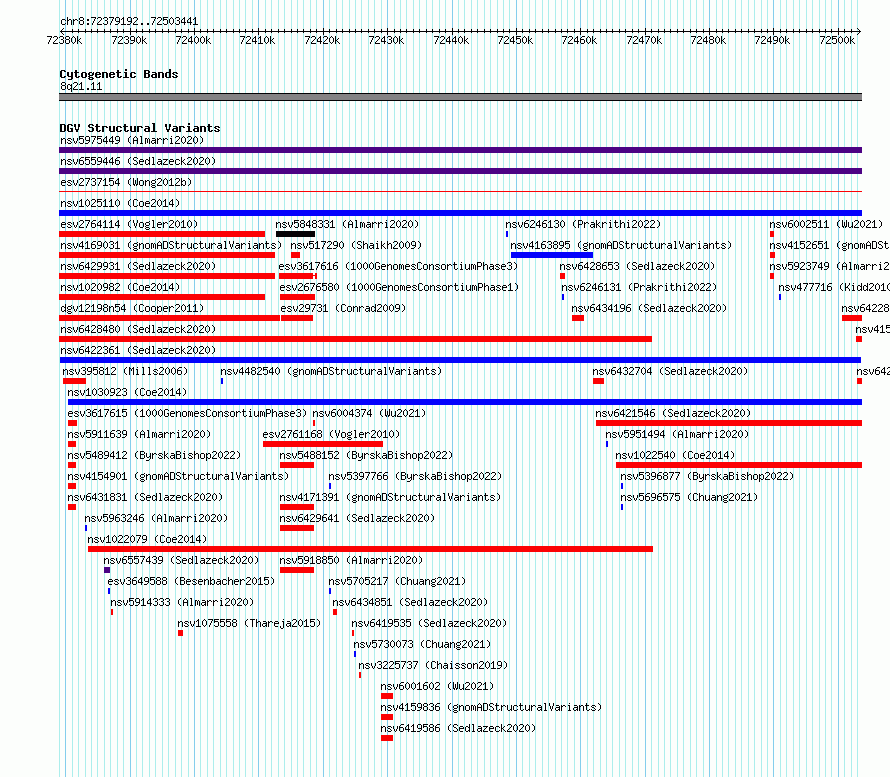
Task: Click the long red nsv1022079 bar
Action: (371, 549)
